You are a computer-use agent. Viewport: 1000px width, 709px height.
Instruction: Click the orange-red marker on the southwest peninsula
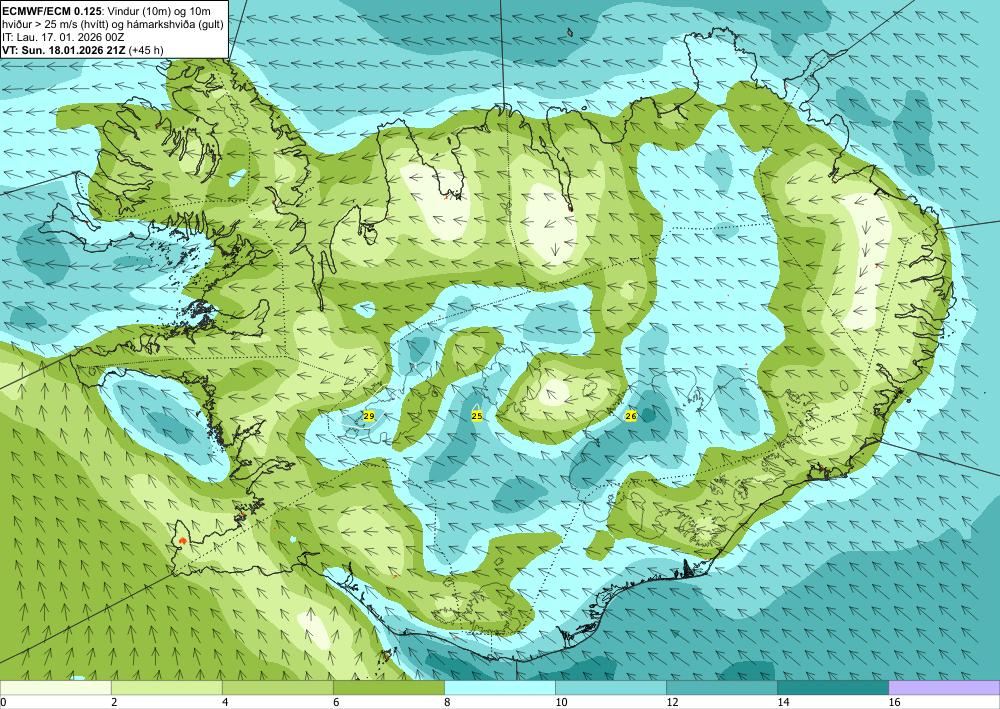[x=182, y=541]
